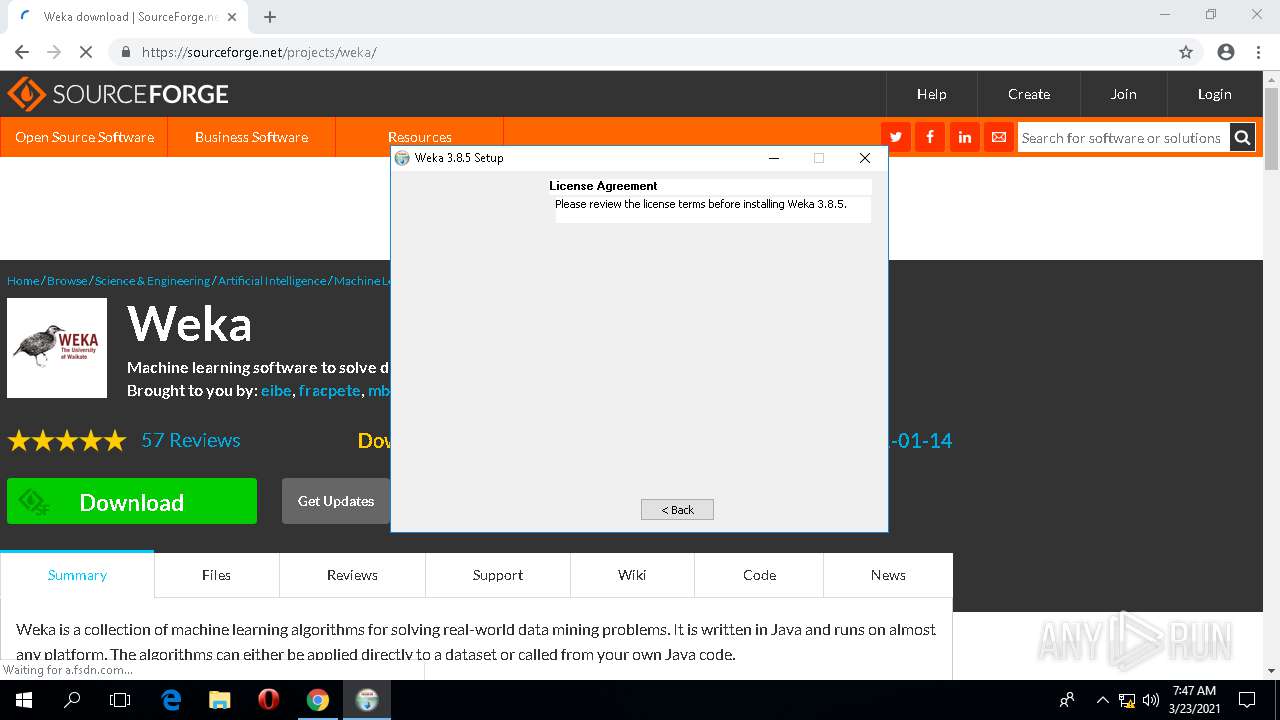Screen dimensions: 1280x720
Task: Click Back button in Weka Setup
Action: click(x=677, y=510)
